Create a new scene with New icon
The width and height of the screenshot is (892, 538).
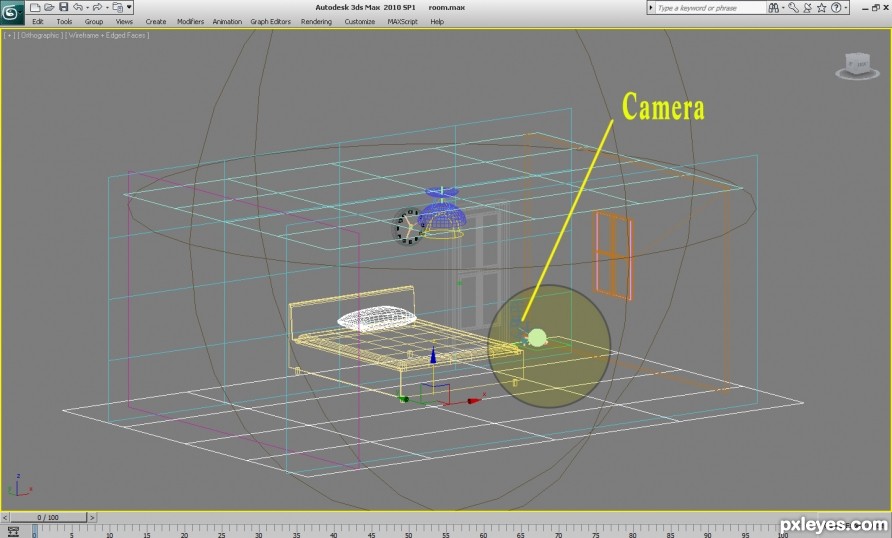35,7
